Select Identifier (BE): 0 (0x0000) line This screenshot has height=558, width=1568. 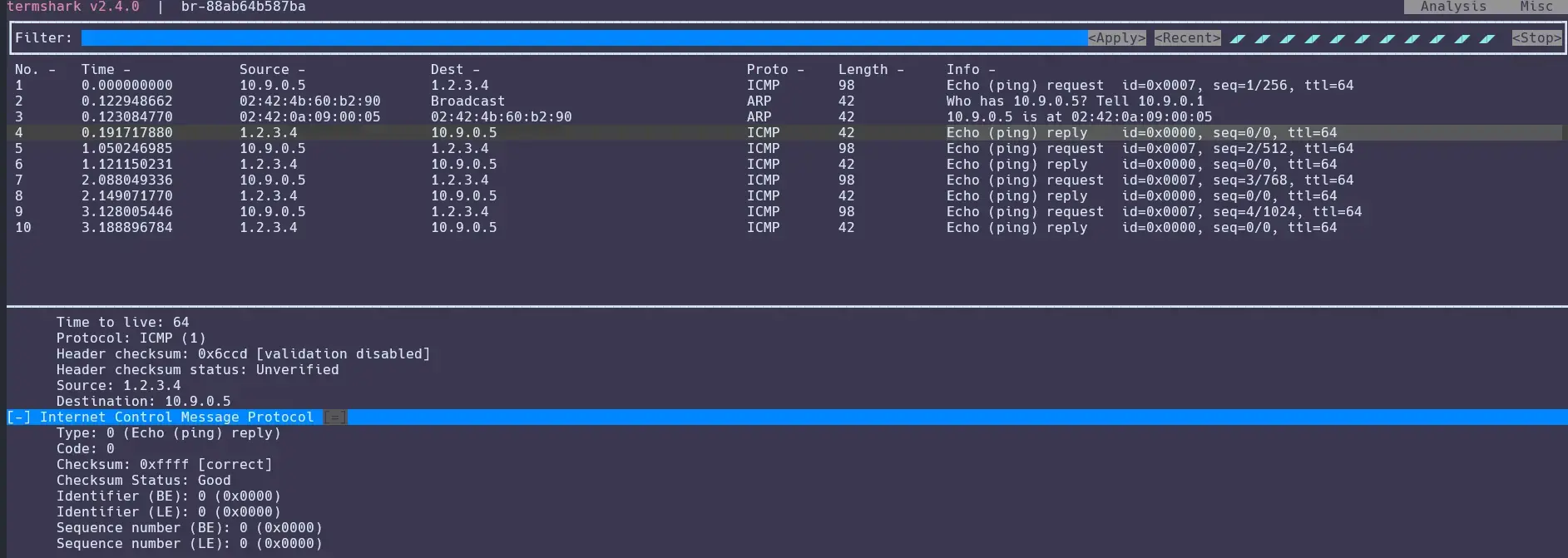(x=168, y=496)
